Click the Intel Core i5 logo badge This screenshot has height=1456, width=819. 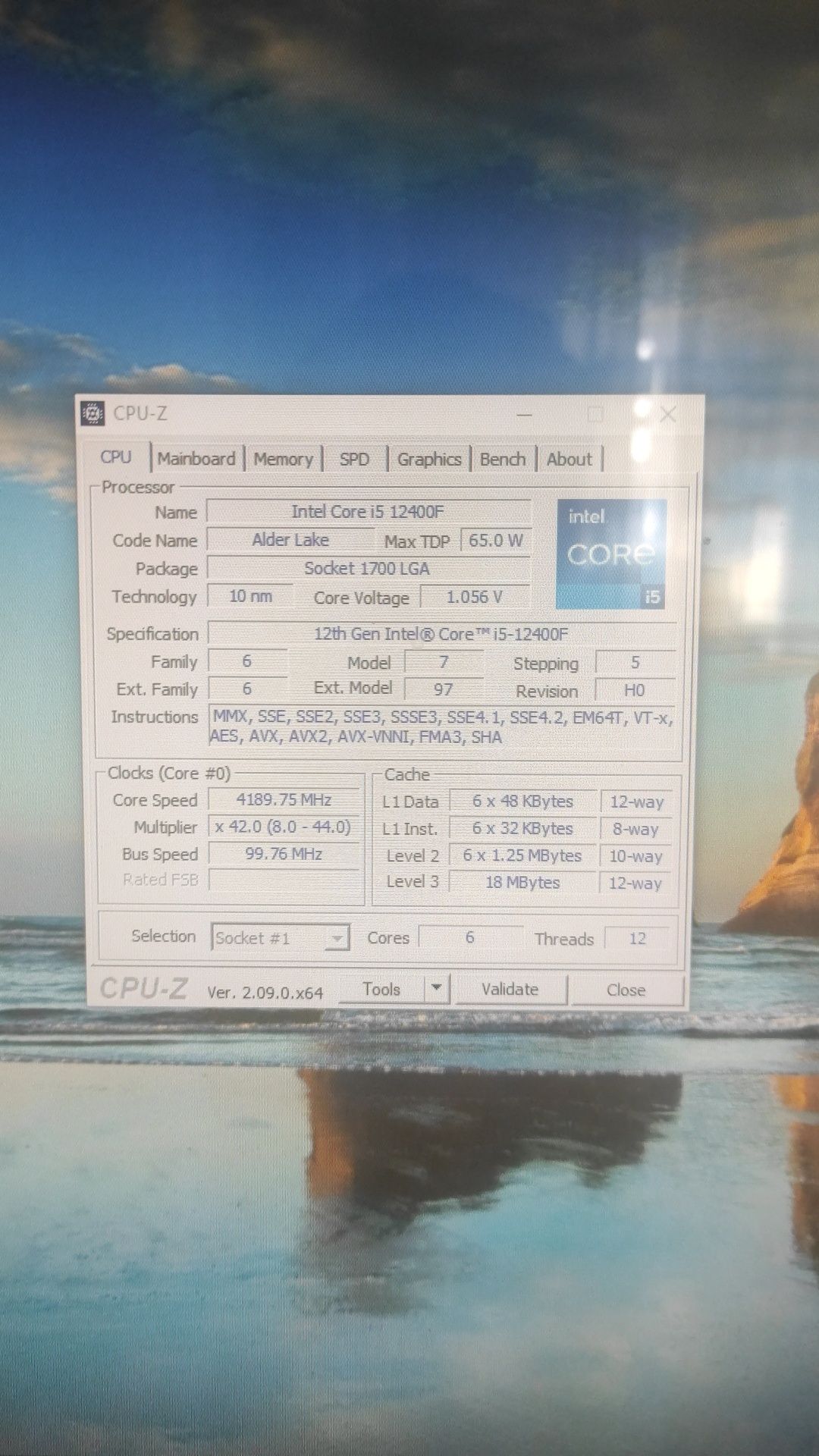611,554
